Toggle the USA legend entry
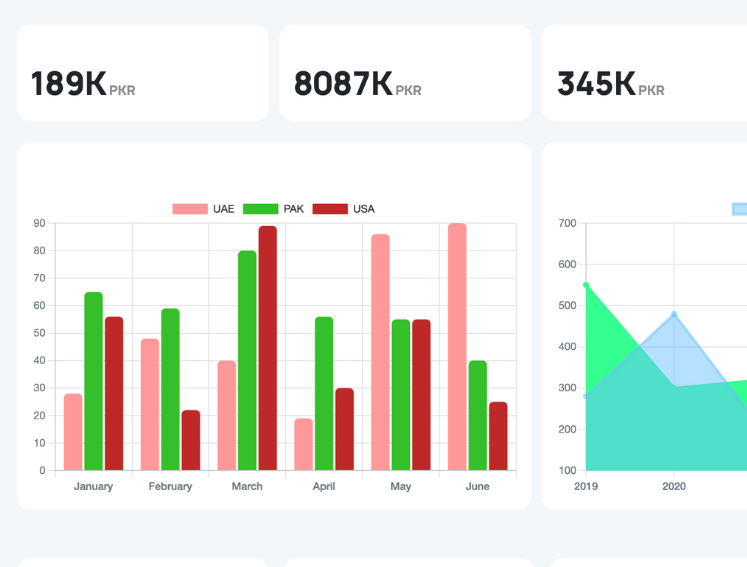Screen dimensions: 747x567 (343, 209)
